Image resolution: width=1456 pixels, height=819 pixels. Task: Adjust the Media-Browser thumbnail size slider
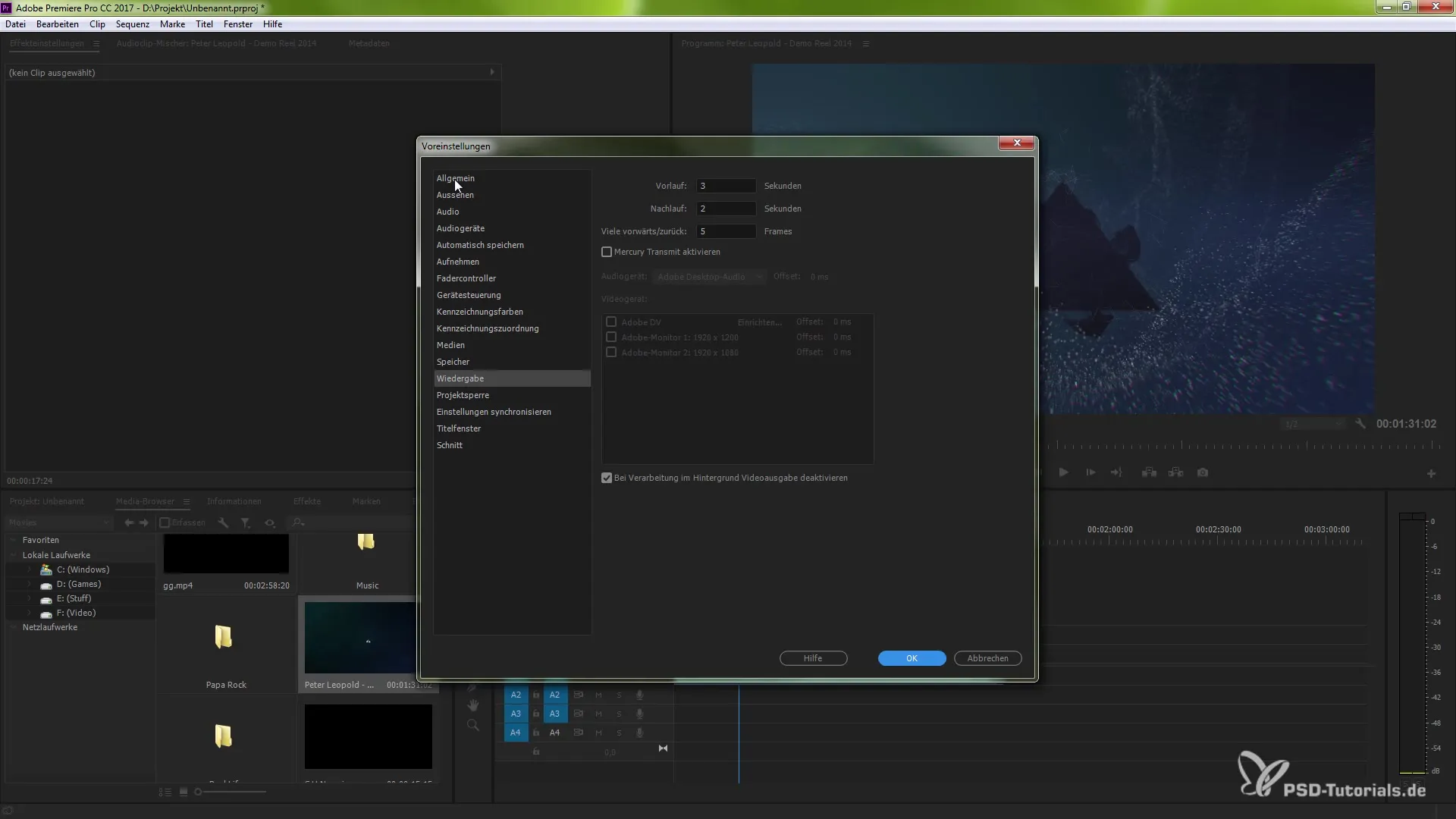(x=231, y=792)
